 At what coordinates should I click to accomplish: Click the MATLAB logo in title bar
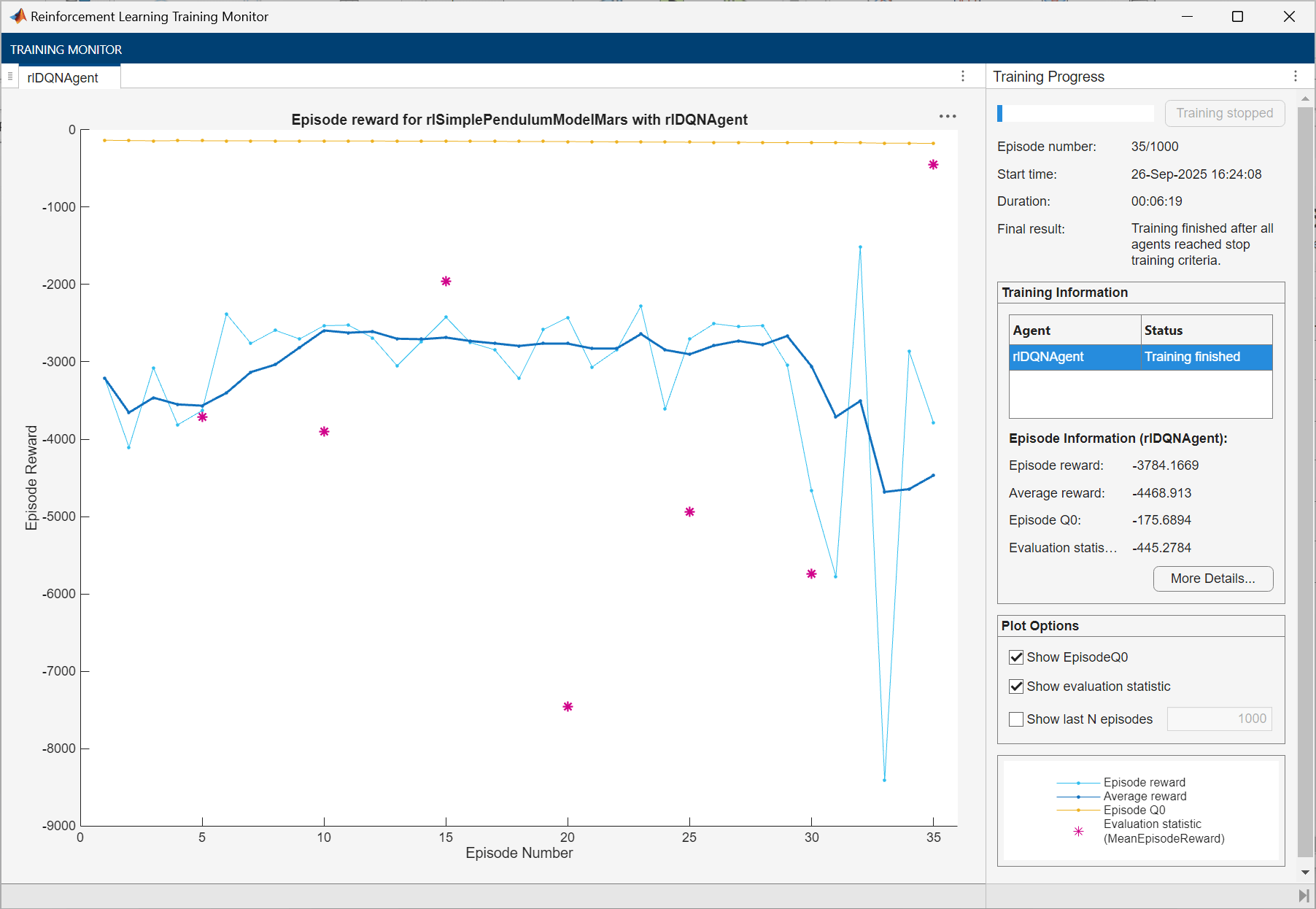tap(18, 16)
